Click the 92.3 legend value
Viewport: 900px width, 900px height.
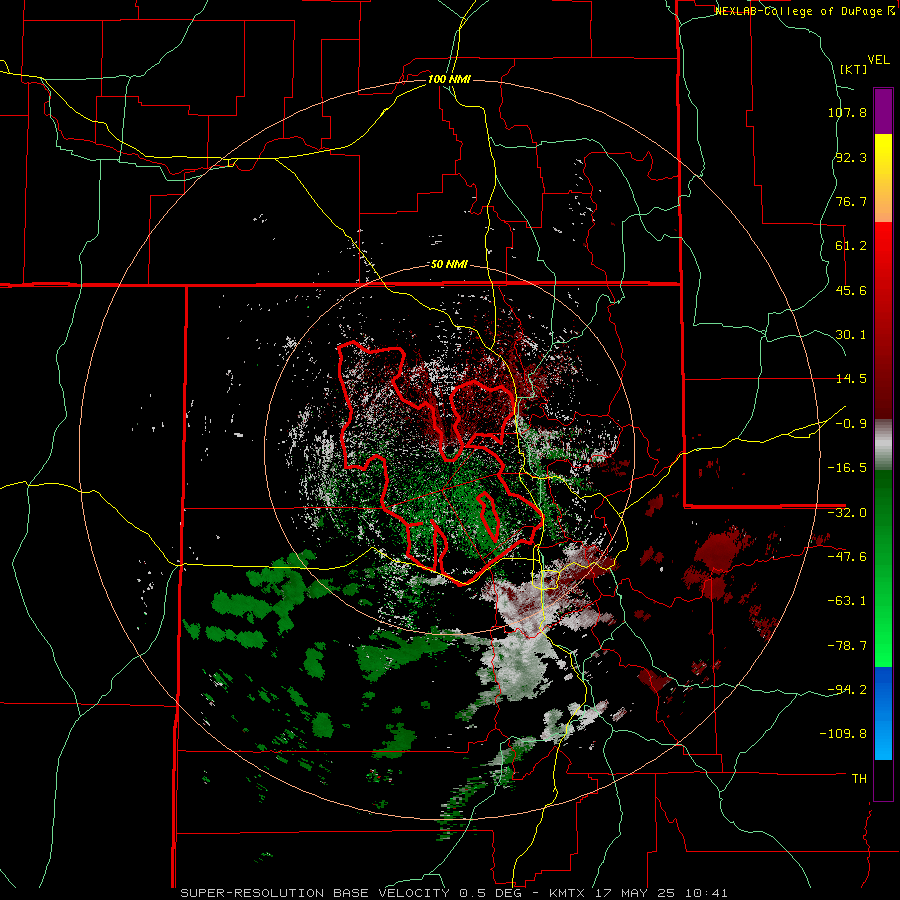pos(851,157)
